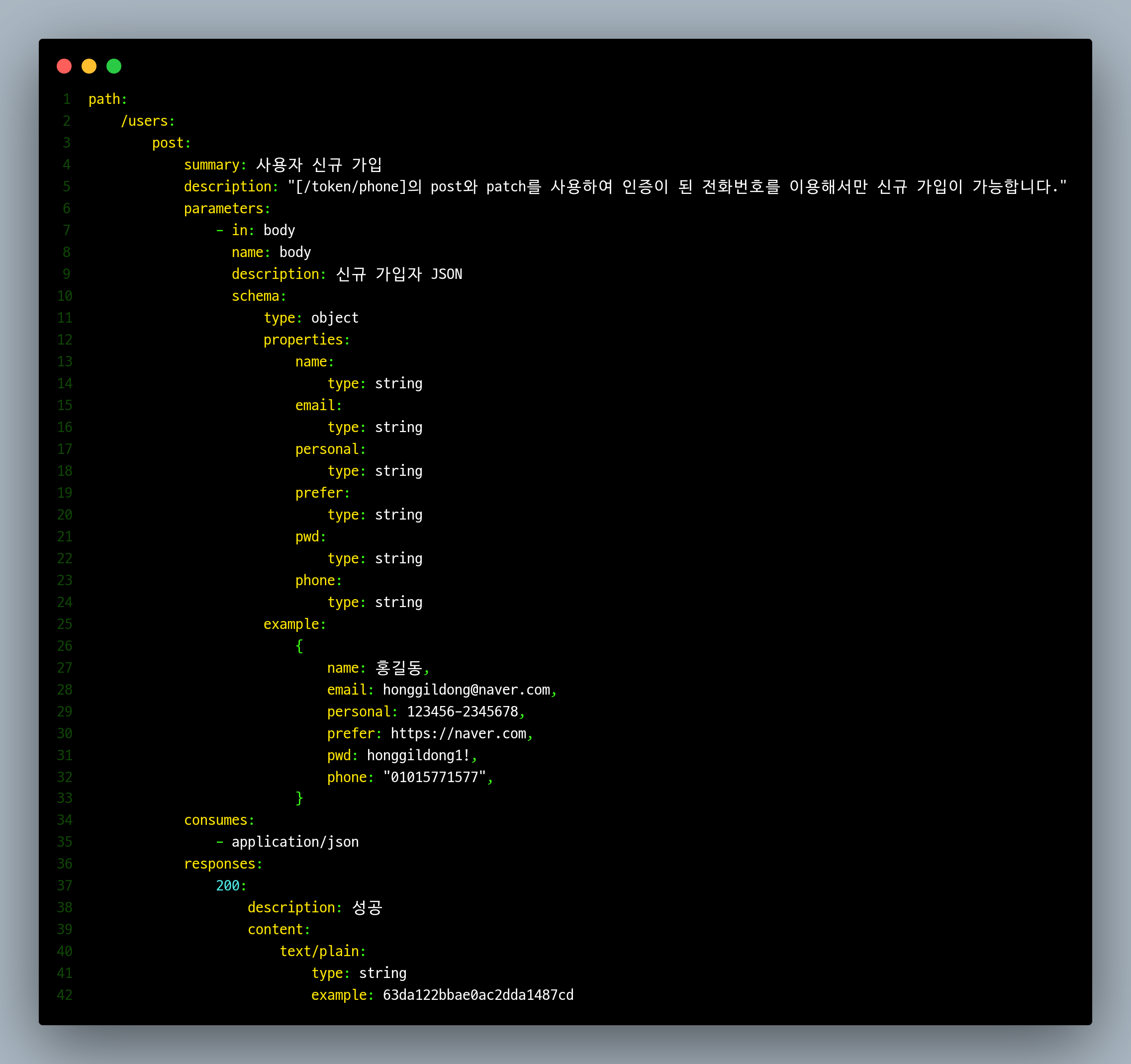Image resolution: width=1131 pixels, height=1064 pixels.
Task: Click the red close dot
Action: [64, 67]
